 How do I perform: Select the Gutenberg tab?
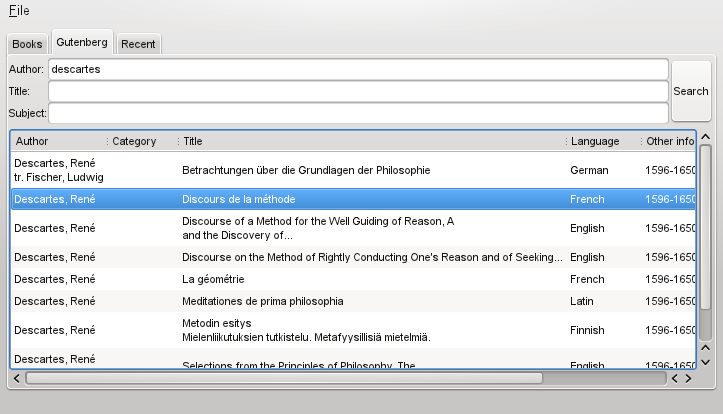pyautogui.click(x=82, y=42)
